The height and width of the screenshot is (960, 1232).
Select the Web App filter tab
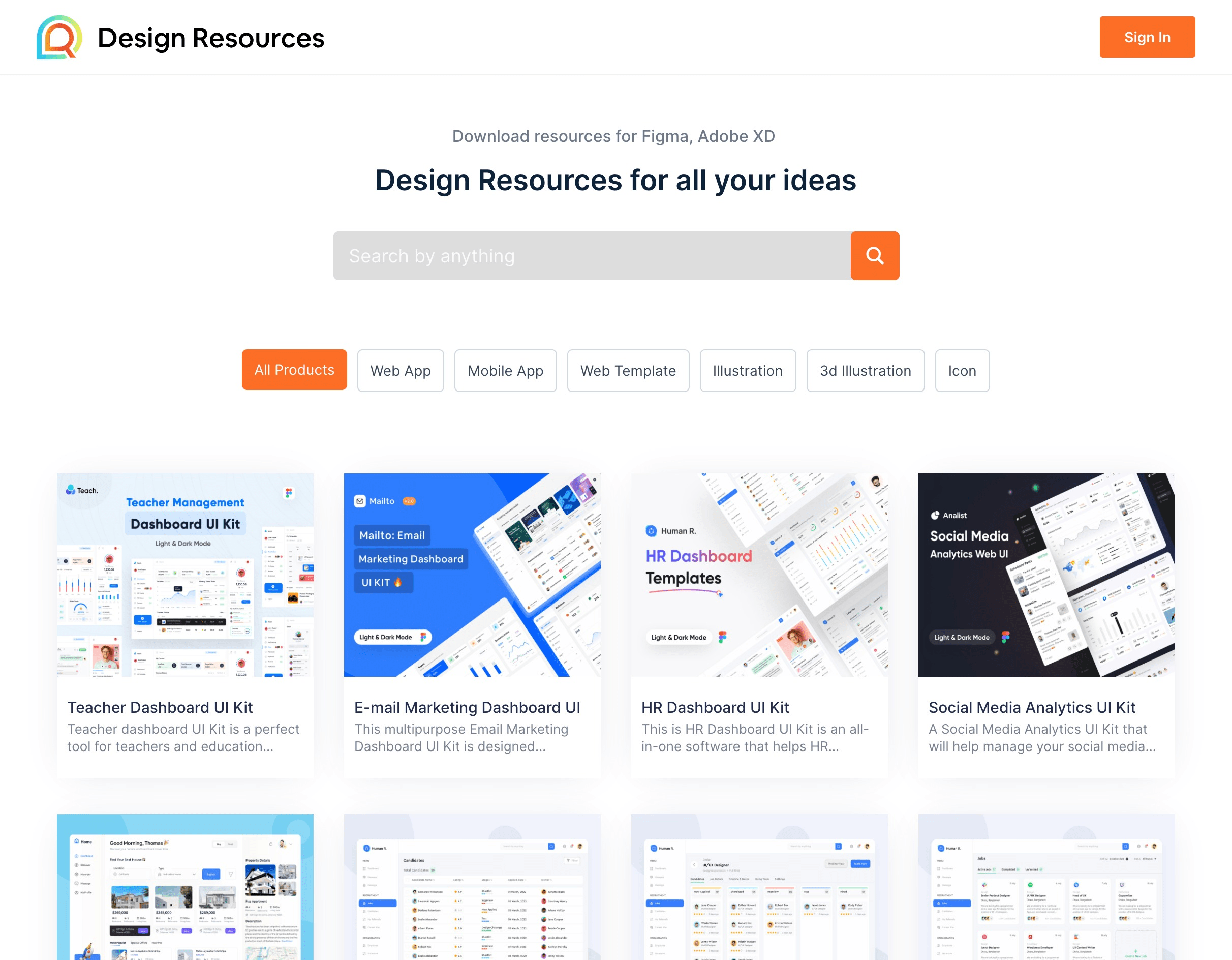click(x=400, y=370)
